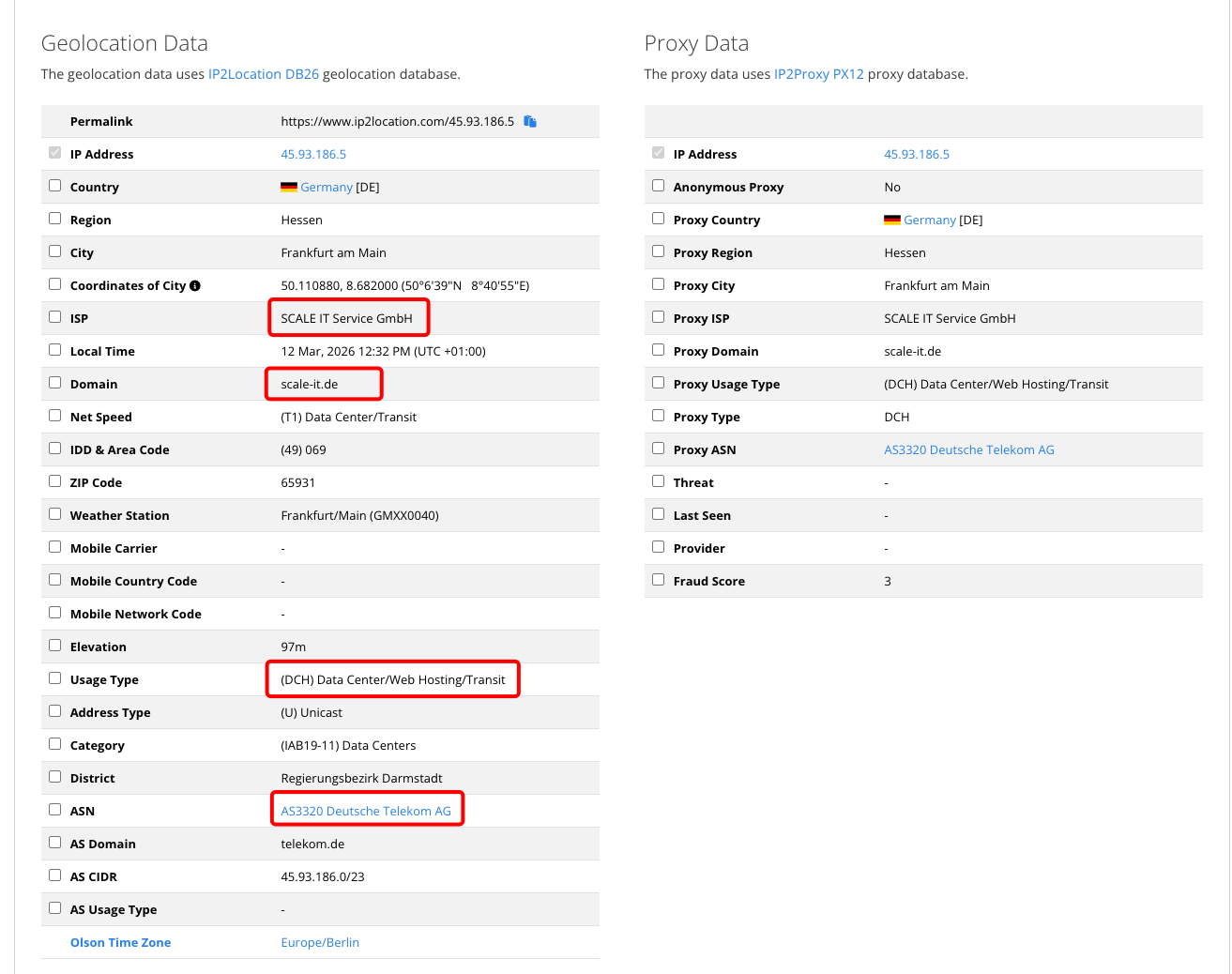Click the Germany flag in Proxy Country row
The width and height of the screenshot is (1232, 974).
pyautogui.click(x=892, y=221)
